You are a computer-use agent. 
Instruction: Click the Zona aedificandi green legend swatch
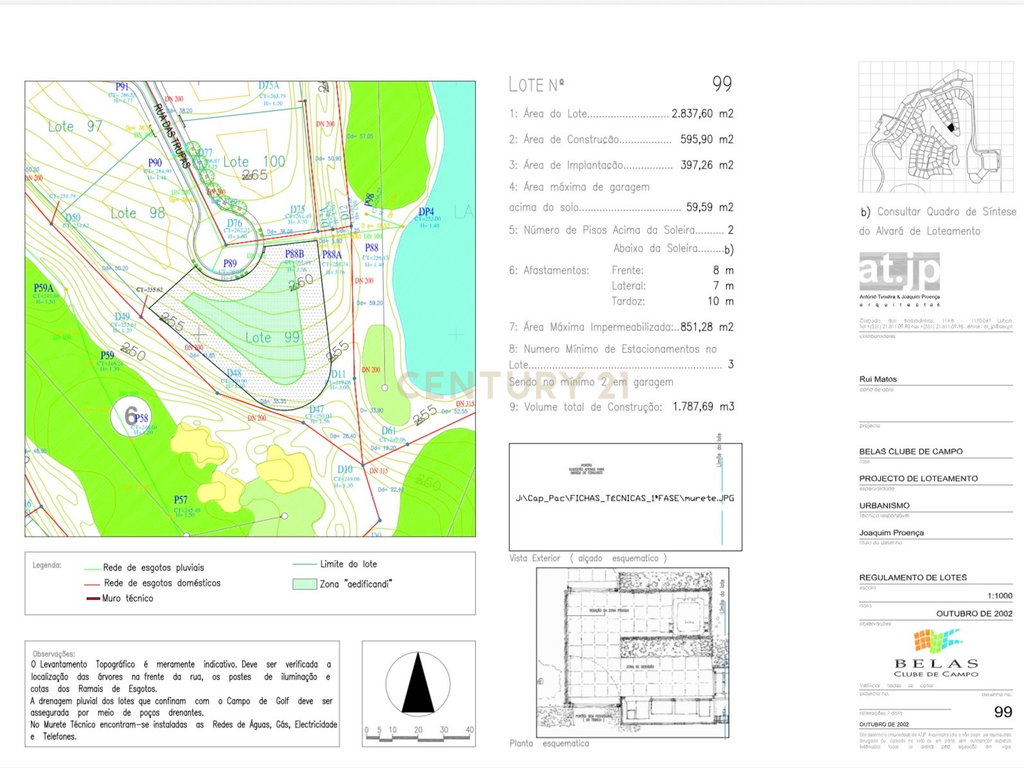304,584
